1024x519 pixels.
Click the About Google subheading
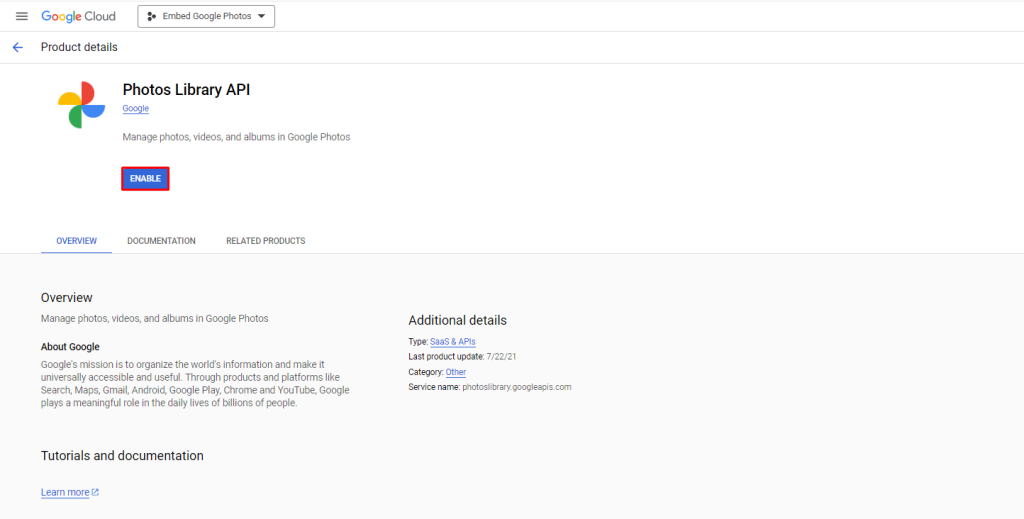click(71, 347)
